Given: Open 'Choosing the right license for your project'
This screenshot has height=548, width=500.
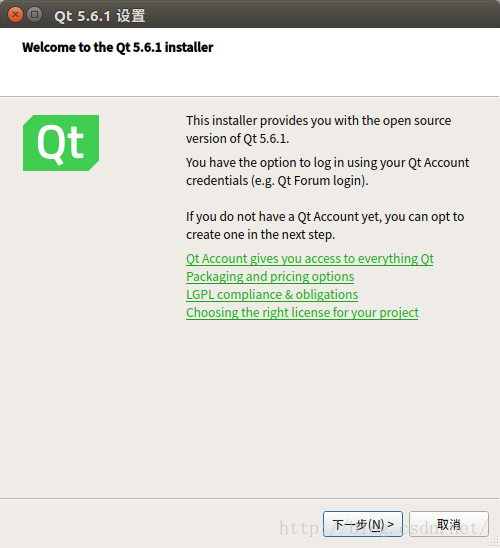Looking at the screenshot, I should tap(302, 312).
